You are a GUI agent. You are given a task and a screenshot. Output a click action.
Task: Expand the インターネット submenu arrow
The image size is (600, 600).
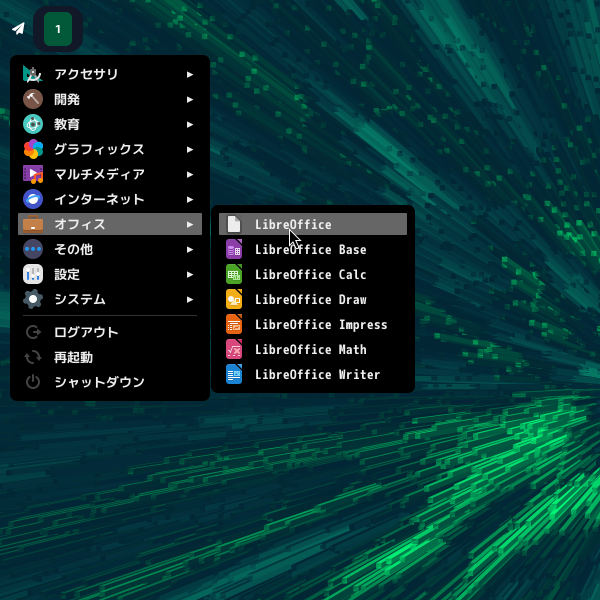(x=190, y=199)
